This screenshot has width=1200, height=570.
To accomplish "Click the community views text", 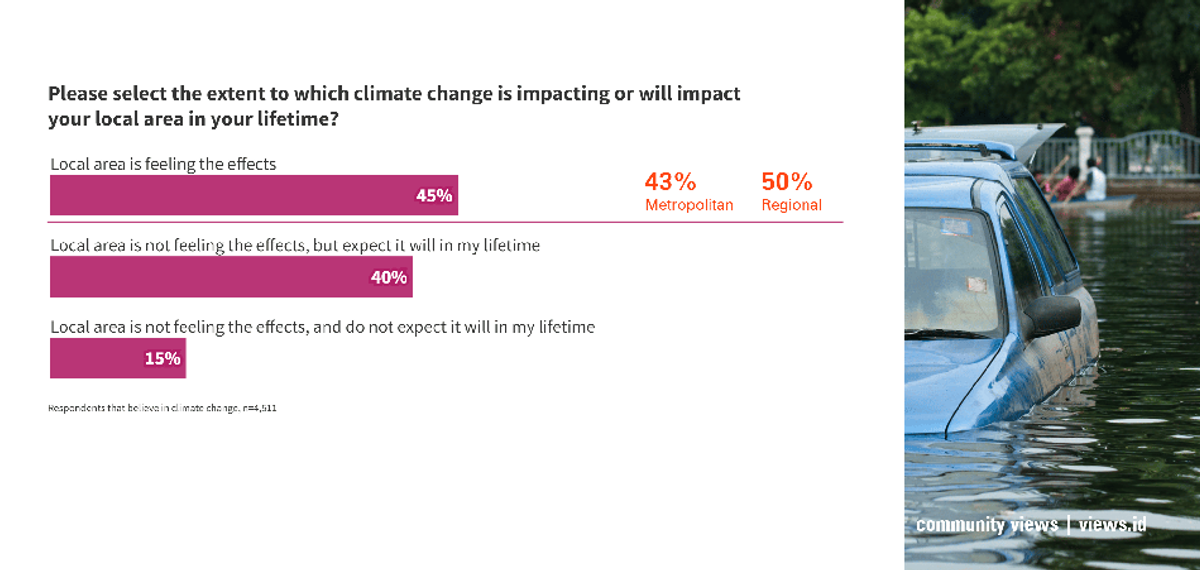I will 986,525.
